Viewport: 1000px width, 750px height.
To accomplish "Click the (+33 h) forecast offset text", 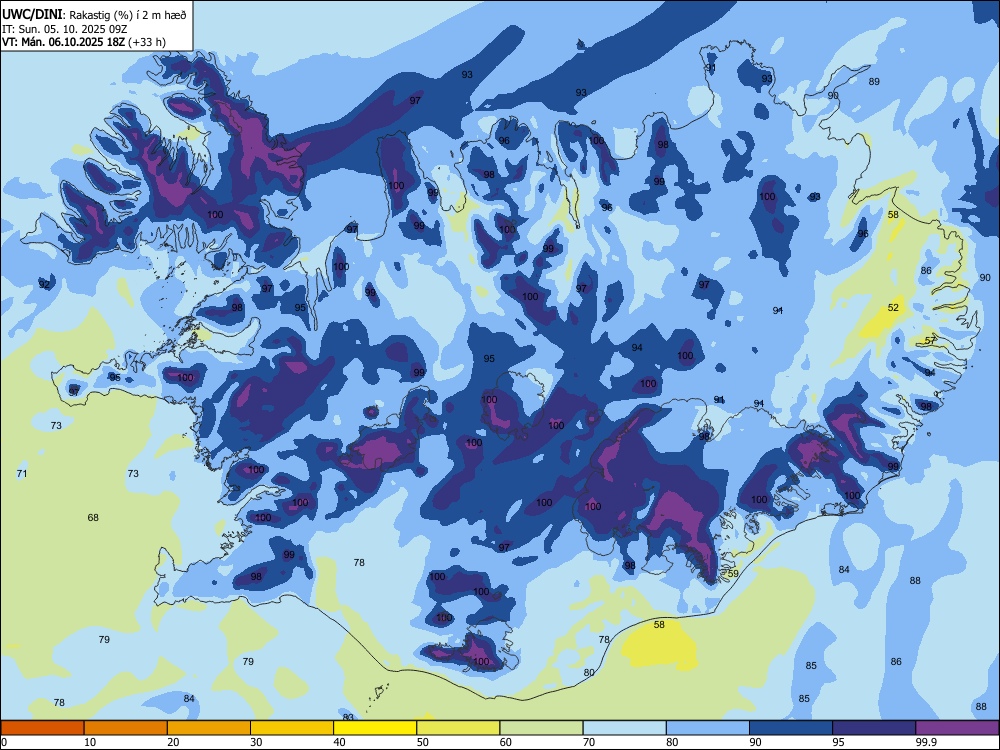I will (147, 42).
